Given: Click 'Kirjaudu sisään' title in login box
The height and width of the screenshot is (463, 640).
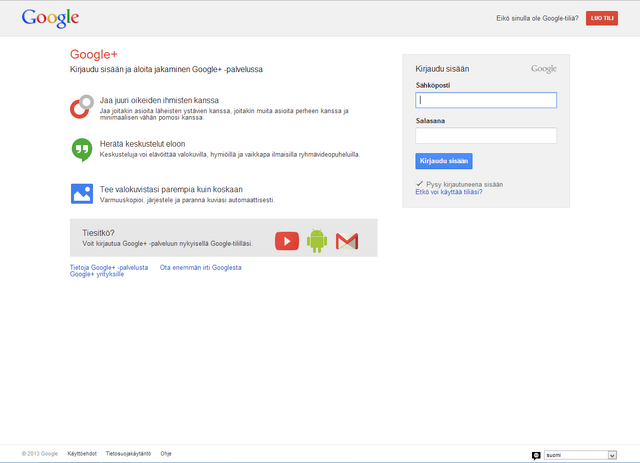Looking at the screenshot, I should 442,69.
